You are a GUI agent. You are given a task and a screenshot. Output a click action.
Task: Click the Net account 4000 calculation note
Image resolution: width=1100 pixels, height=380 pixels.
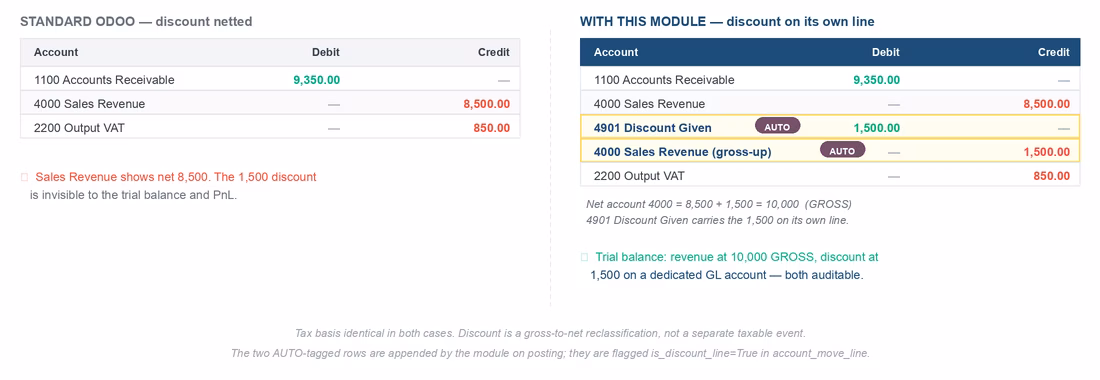click(718, 204)
